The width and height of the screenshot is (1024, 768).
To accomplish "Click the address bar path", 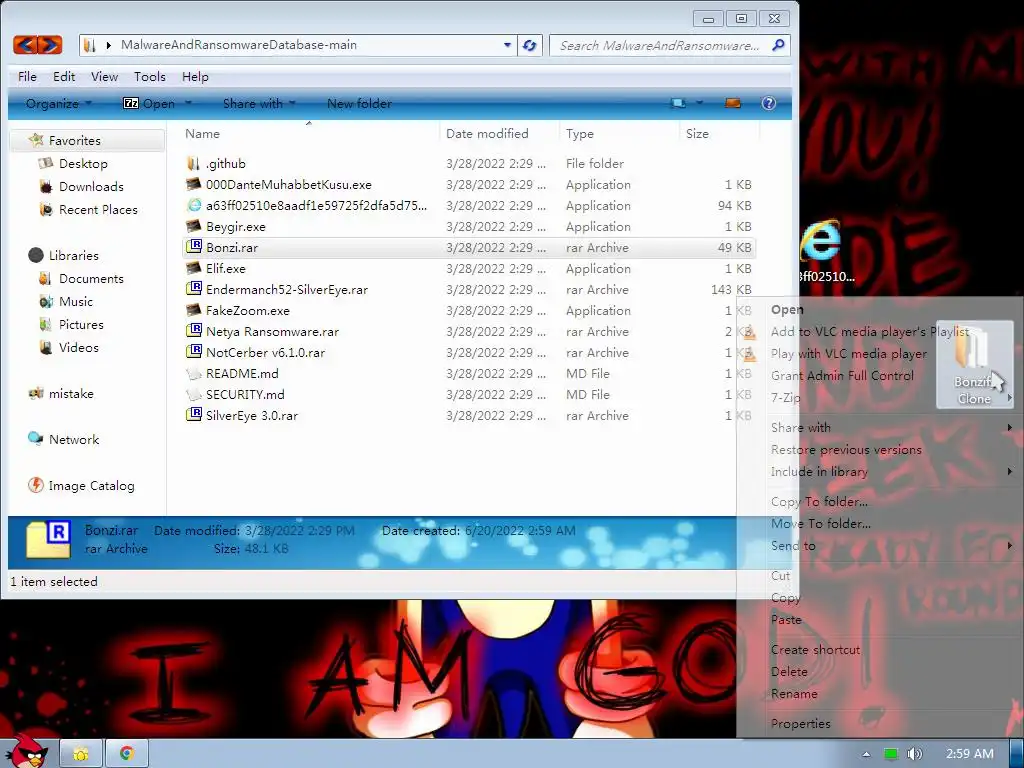I will pyautogui.click(x=238, y=45).
